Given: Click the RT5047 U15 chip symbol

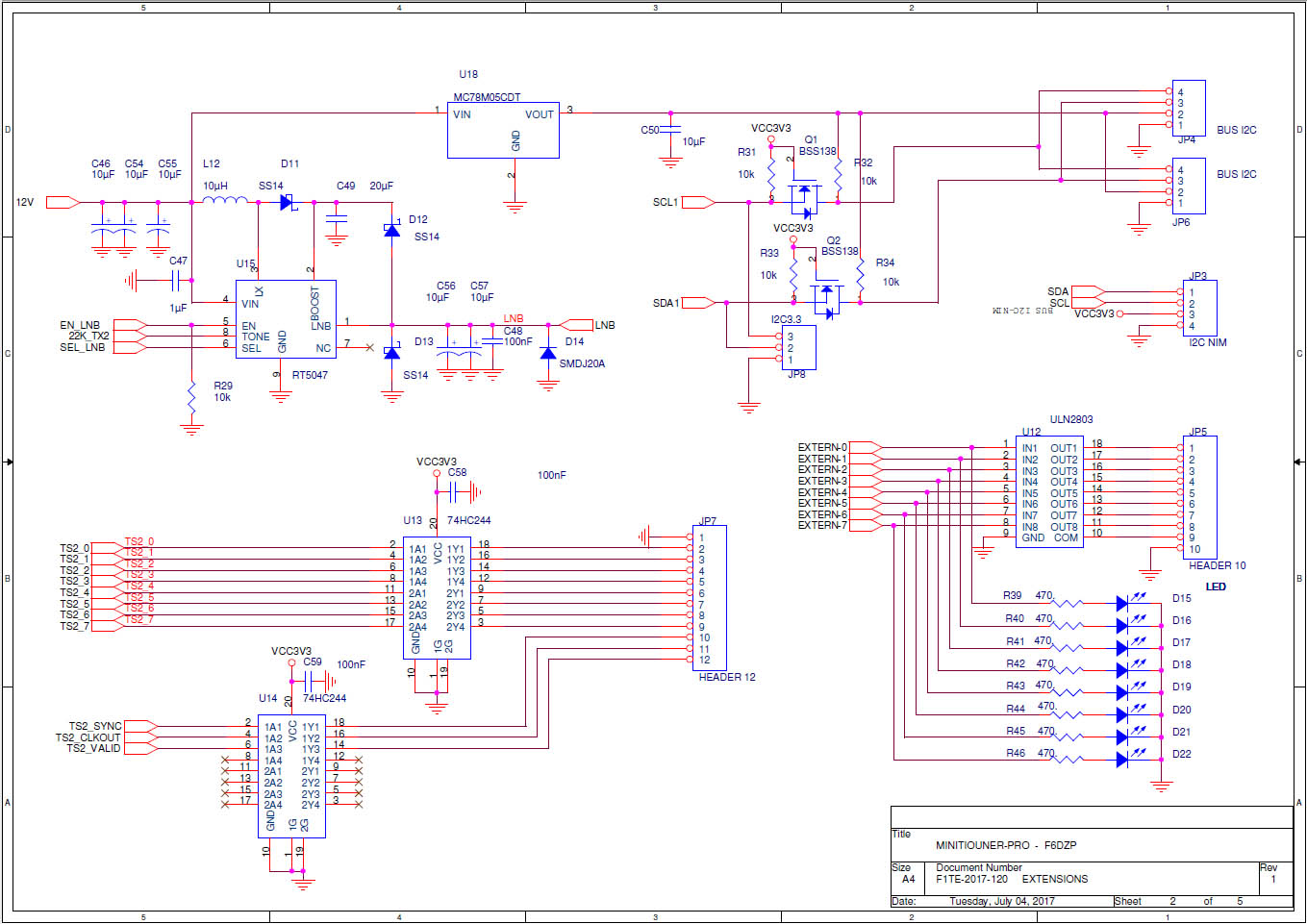Looking at the screenshot, I should pyautogui.click(x=286, y=319).
